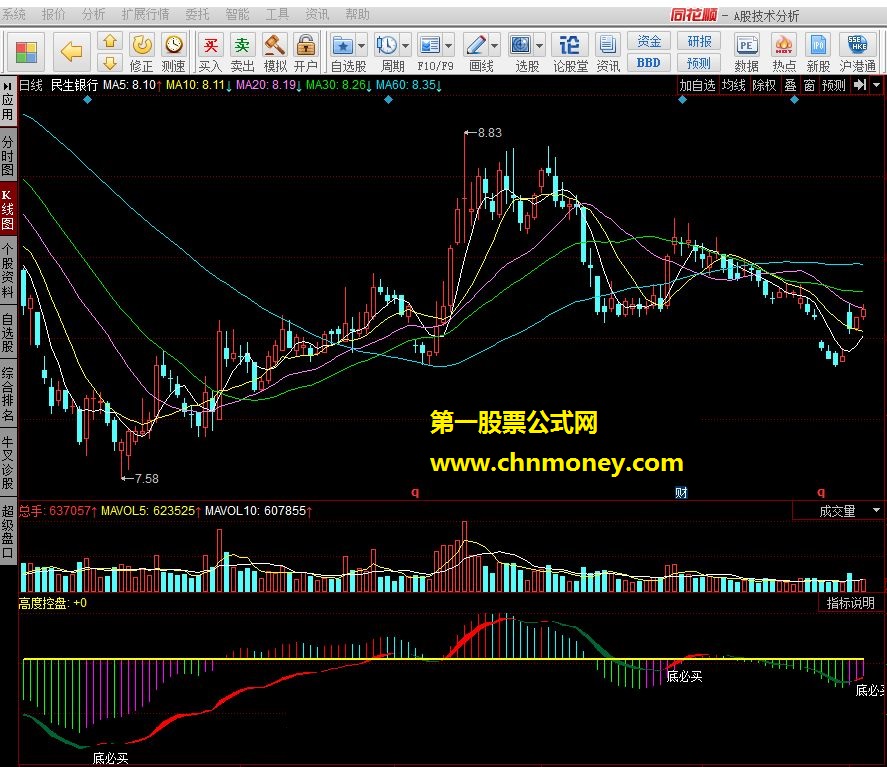Toggle 均线 moving averages display
This screenshot has width=887, height=767.
734,85
